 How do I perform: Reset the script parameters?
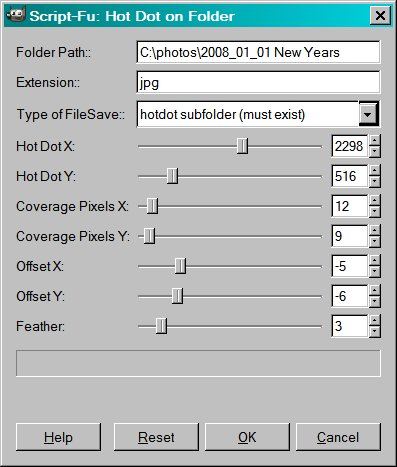click(x=156, y=437)
